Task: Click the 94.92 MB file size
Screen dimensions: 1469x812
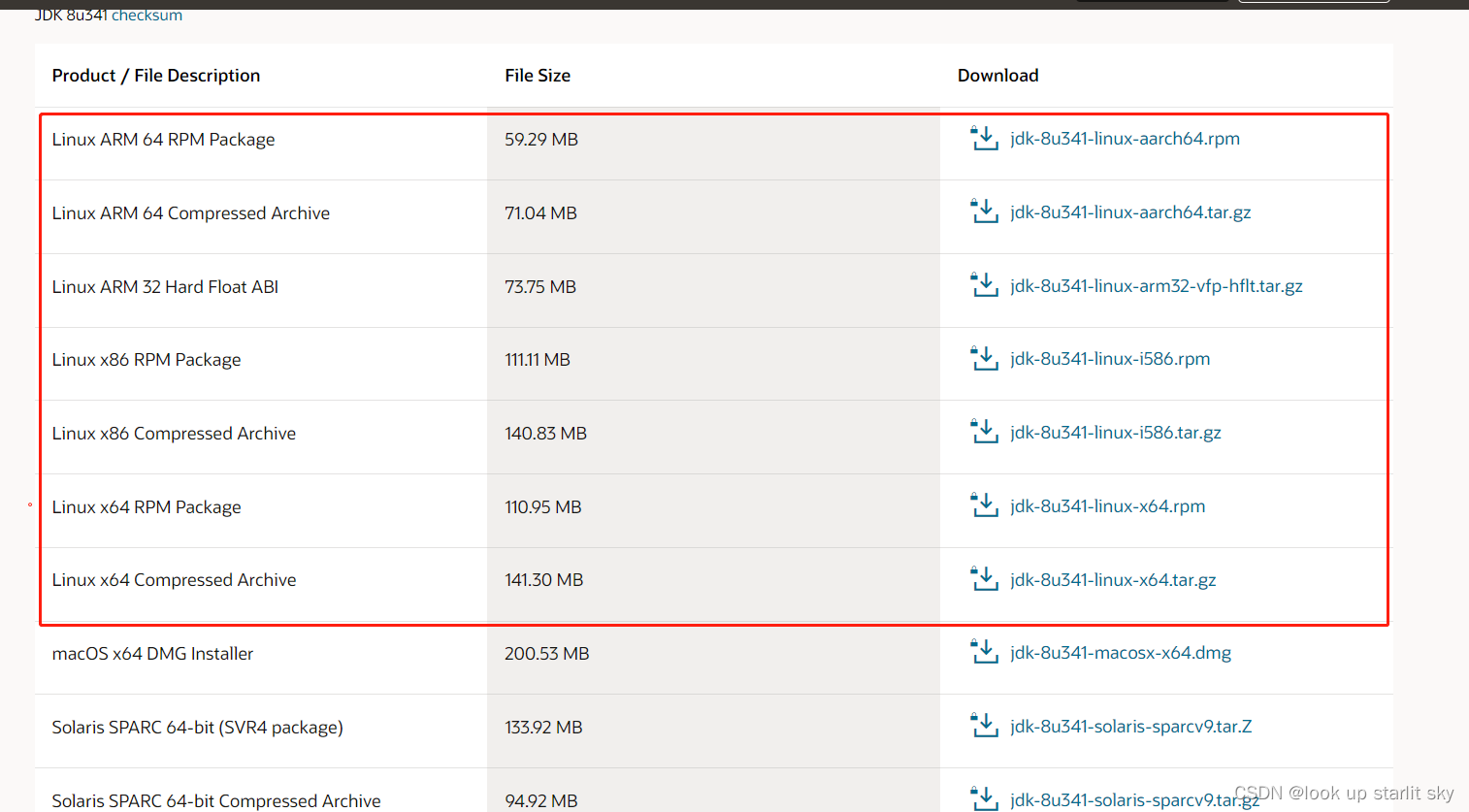Action: pos(541,801)
